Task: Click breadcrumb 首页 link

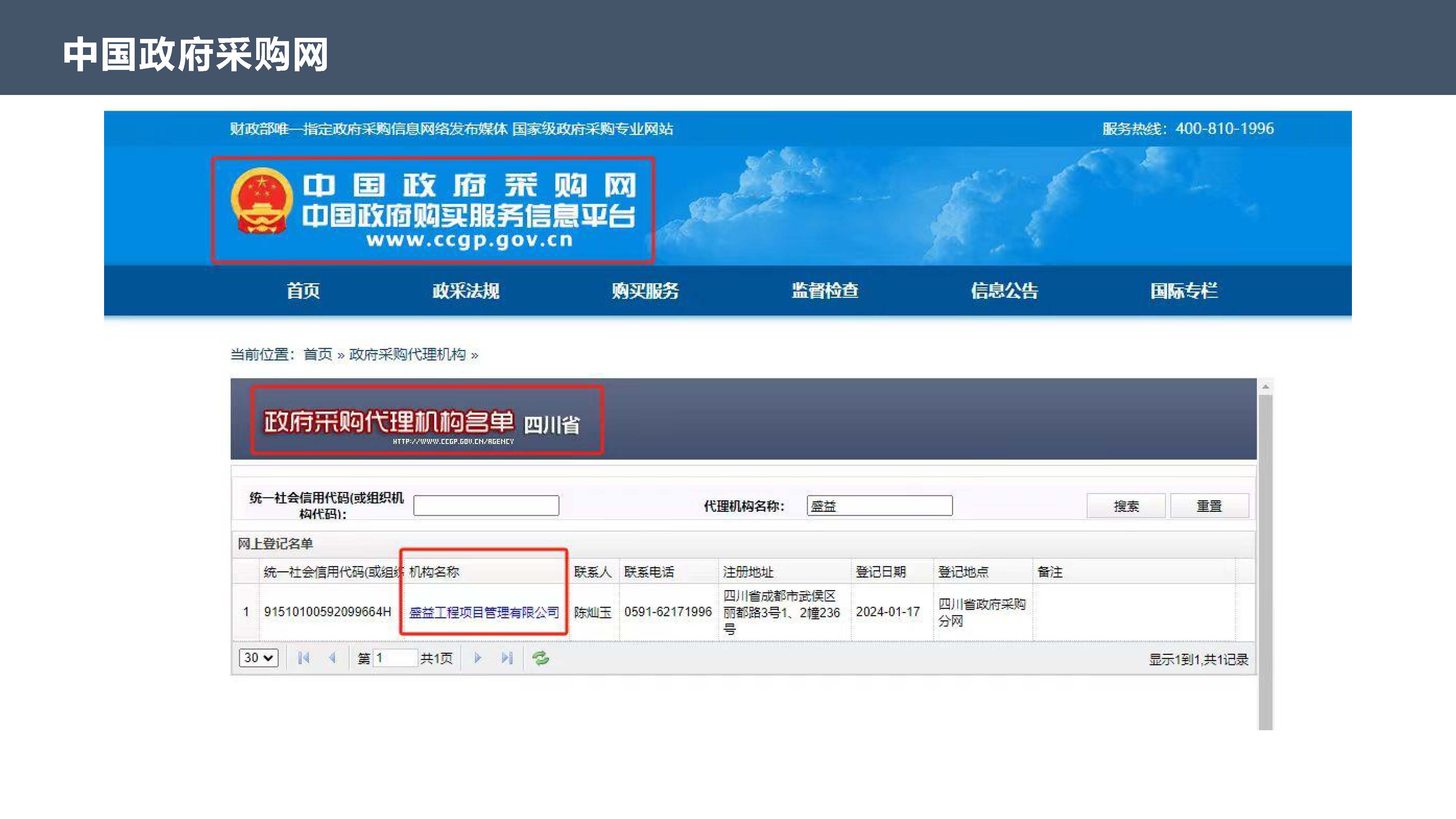Action: [318, 354]
